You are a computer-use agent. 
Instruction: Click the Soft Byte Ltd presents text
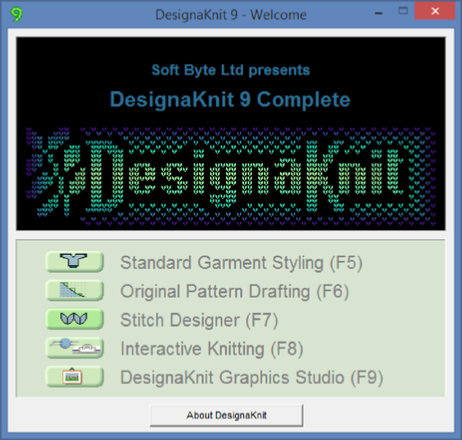(x=231, y=70)
